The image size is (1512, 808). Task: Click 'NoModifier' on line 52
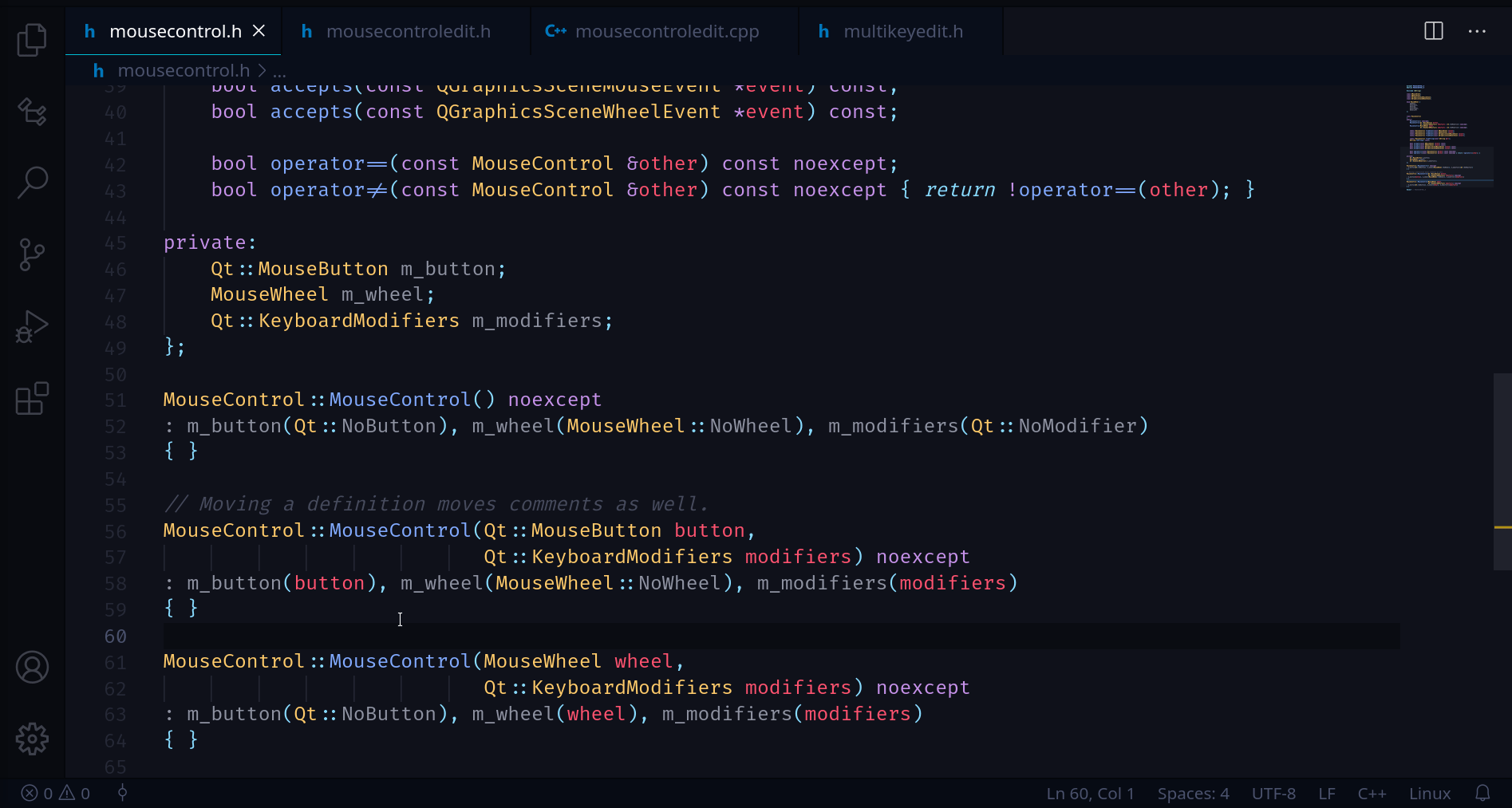(1078, 426)
